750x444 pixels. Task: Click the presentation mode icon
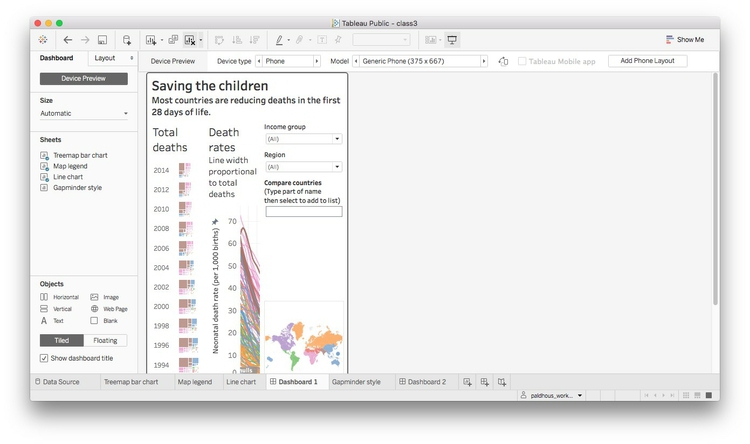452,40
